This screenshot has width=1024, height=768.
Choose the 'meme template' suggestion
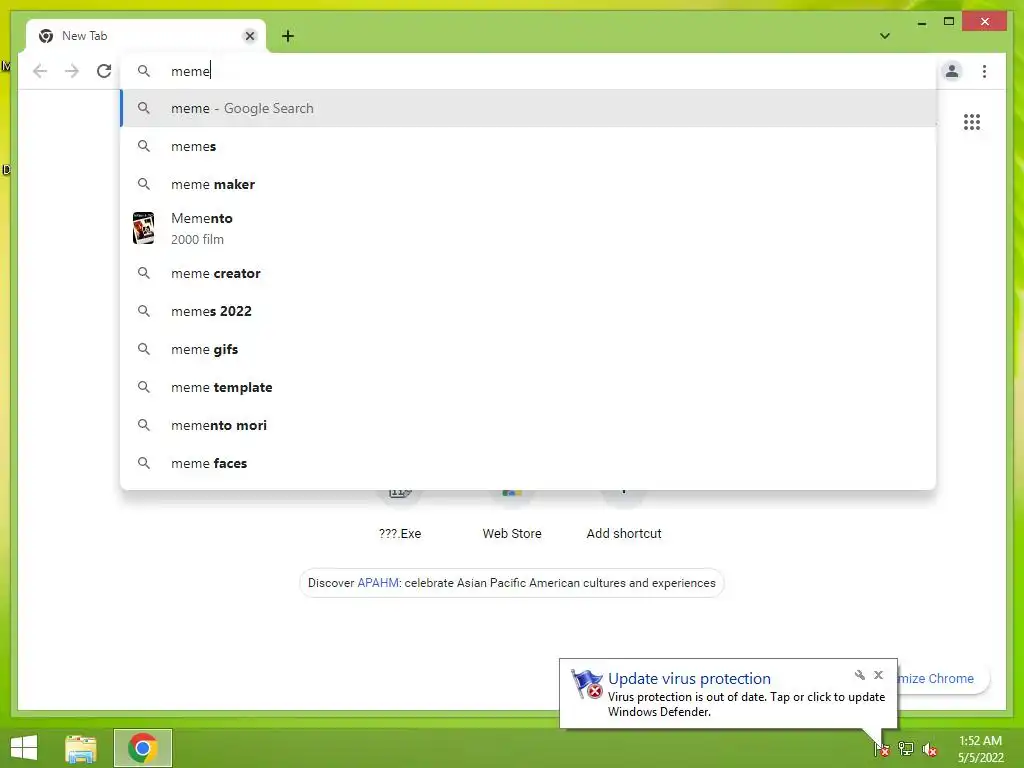[x=528, y=387]
